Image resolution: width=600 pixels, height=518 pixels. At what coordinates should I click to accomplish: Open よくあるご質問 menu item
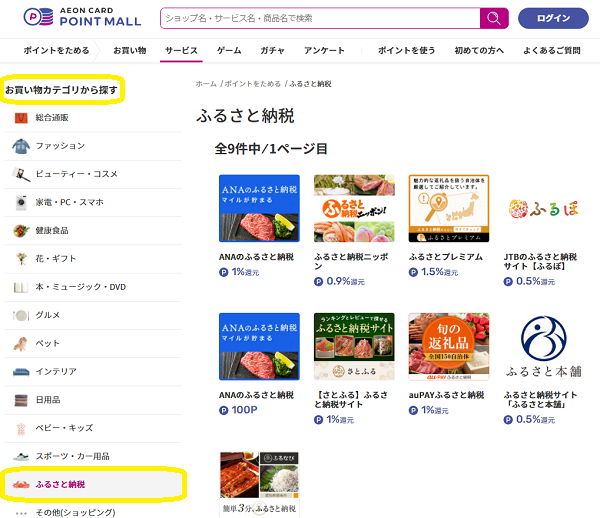(552, 50)
